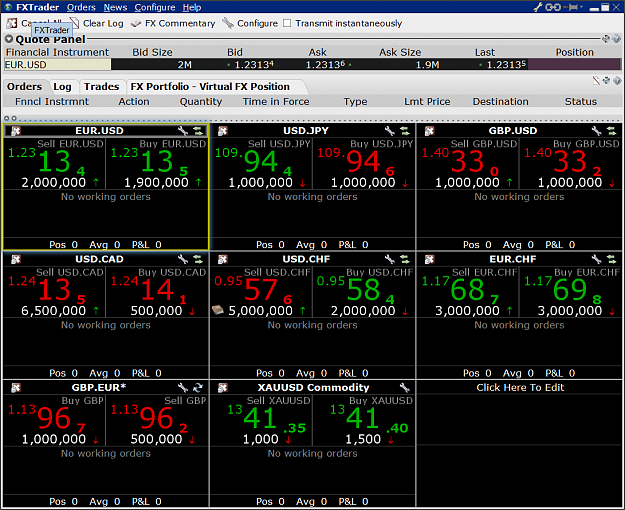The height and width of the screenshot is (510, 625).
Task: Open USD.CHF cell wrench configuration
Action: 389,259
